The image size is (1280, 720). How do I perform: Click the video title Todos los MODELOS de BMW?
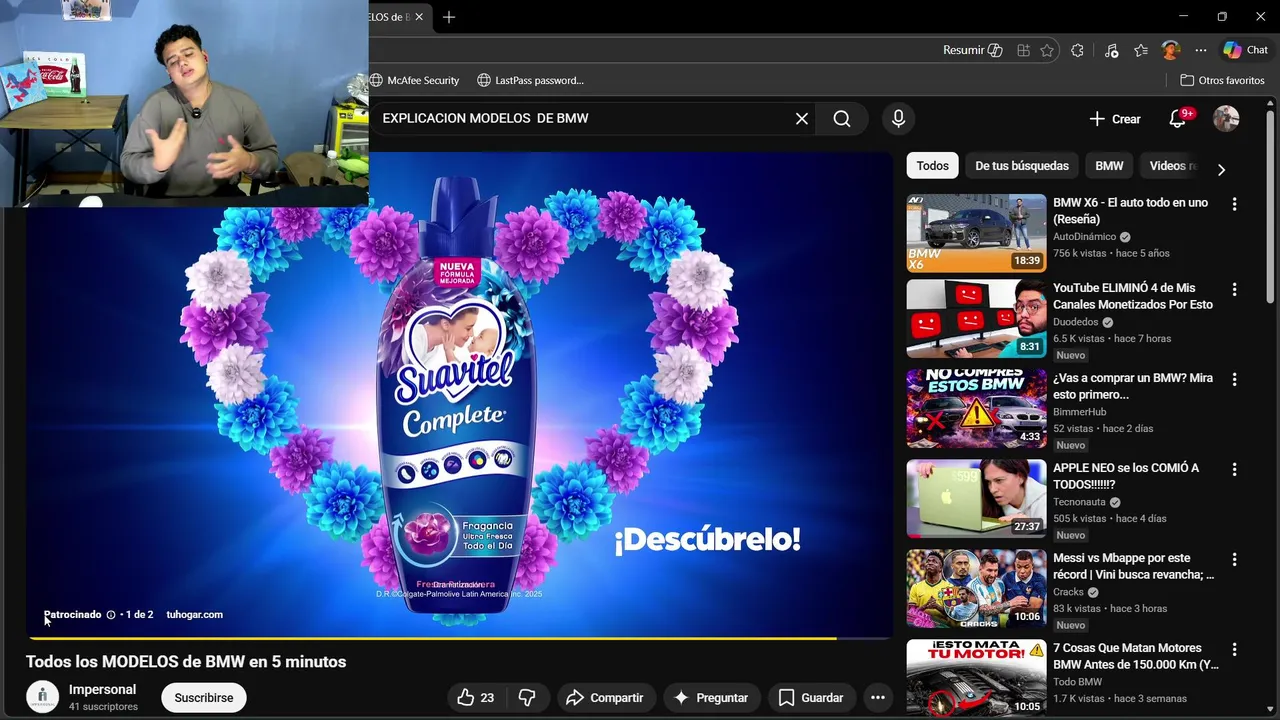[x=186, y=662]
